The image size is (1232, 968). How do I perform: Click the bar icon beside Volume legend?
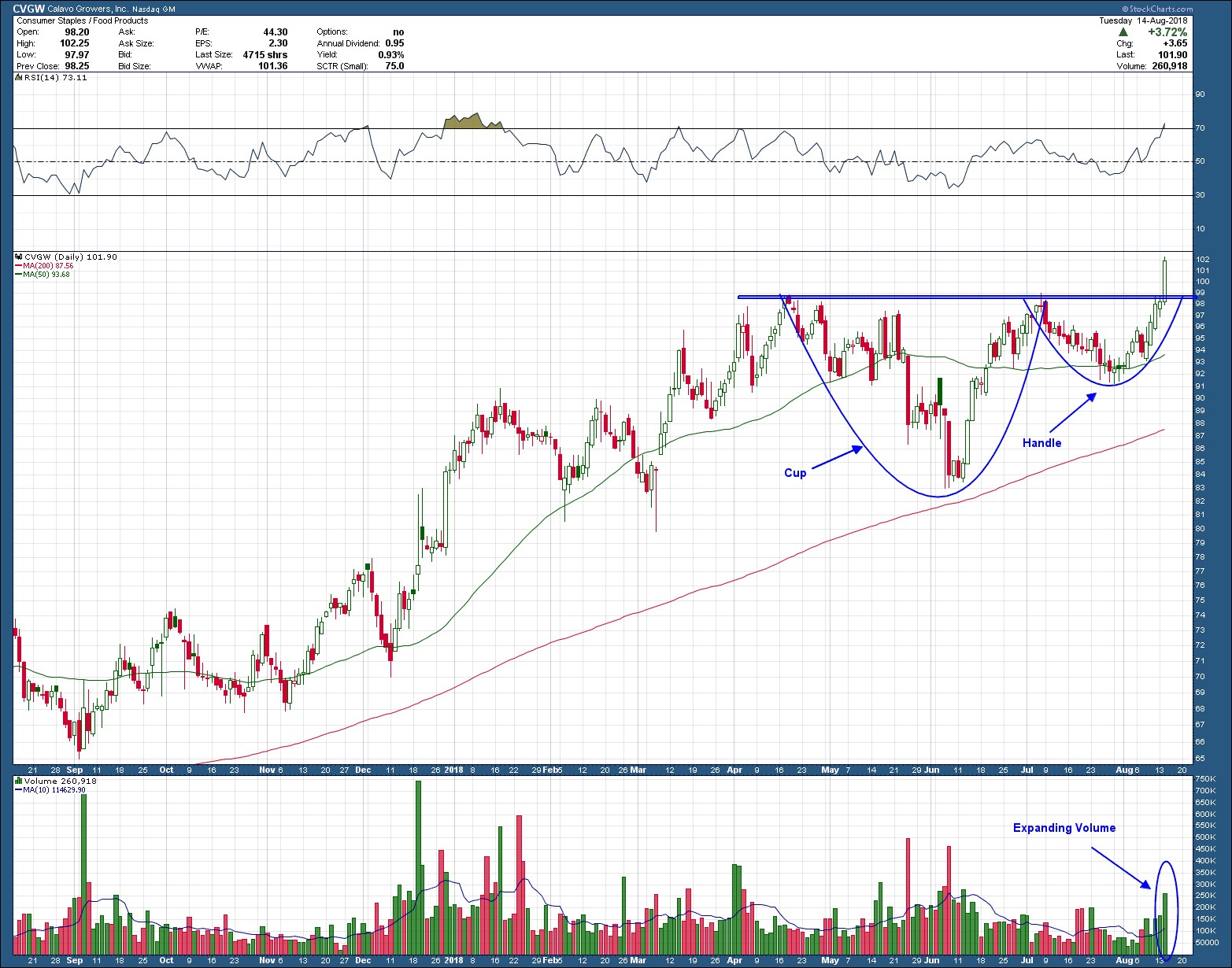19,781
